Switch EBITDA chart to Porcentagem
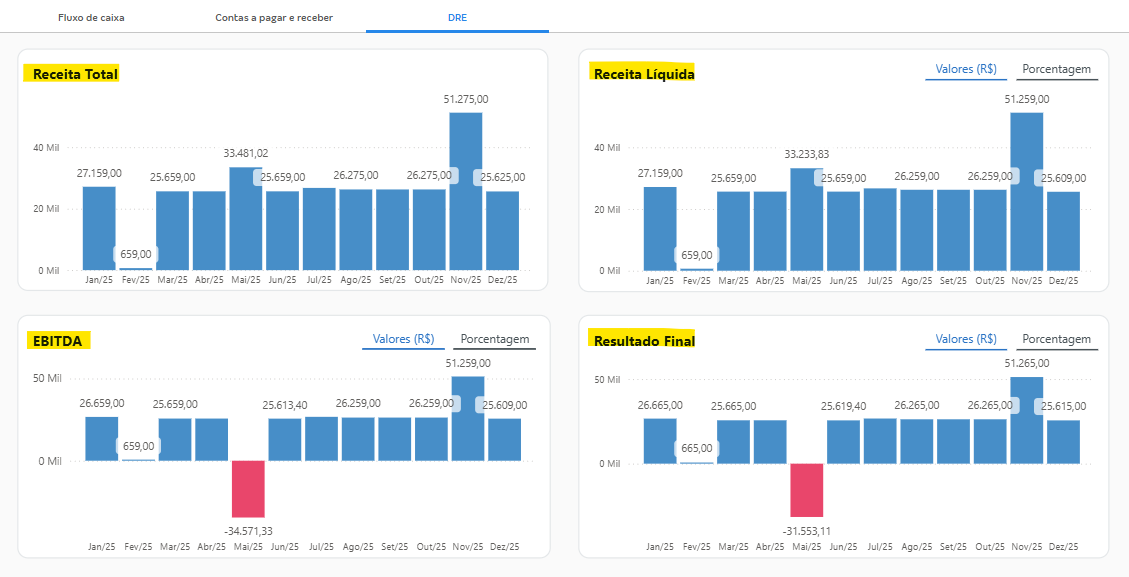The height and width of the screenshot is (577, 1129). (x=494, y=339)
